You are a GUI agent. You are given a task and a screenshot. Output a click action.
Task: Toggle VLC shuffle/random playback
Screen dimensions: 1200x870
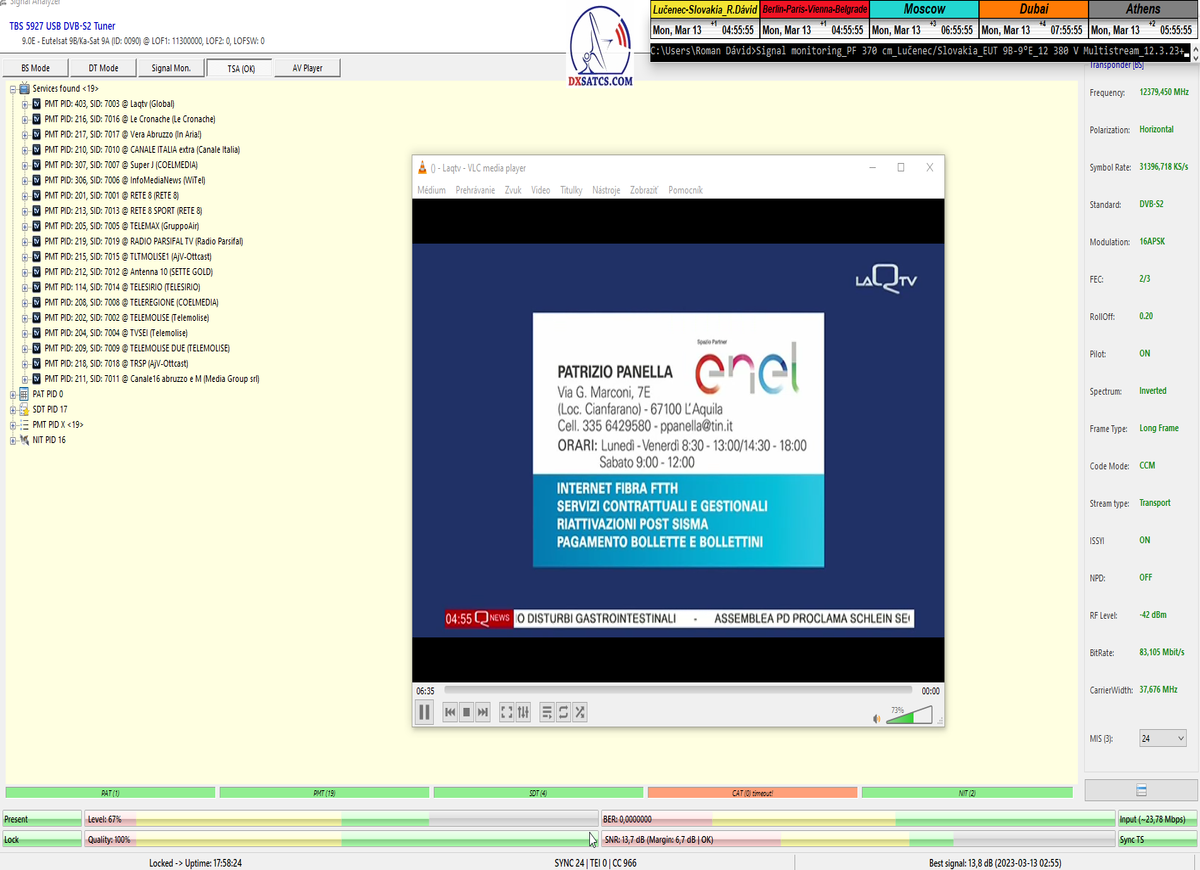coord(580,712)
